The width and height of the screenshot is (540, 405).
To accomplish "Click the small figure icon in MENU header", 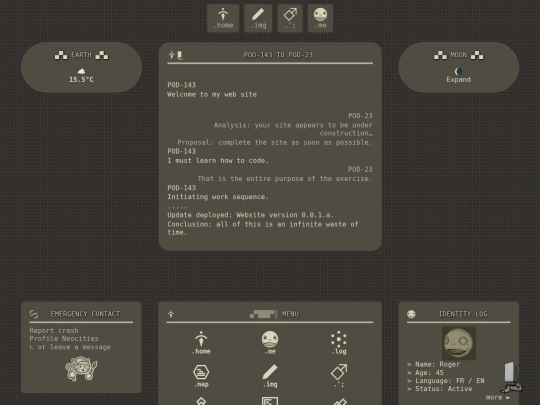I will point(171,314).
